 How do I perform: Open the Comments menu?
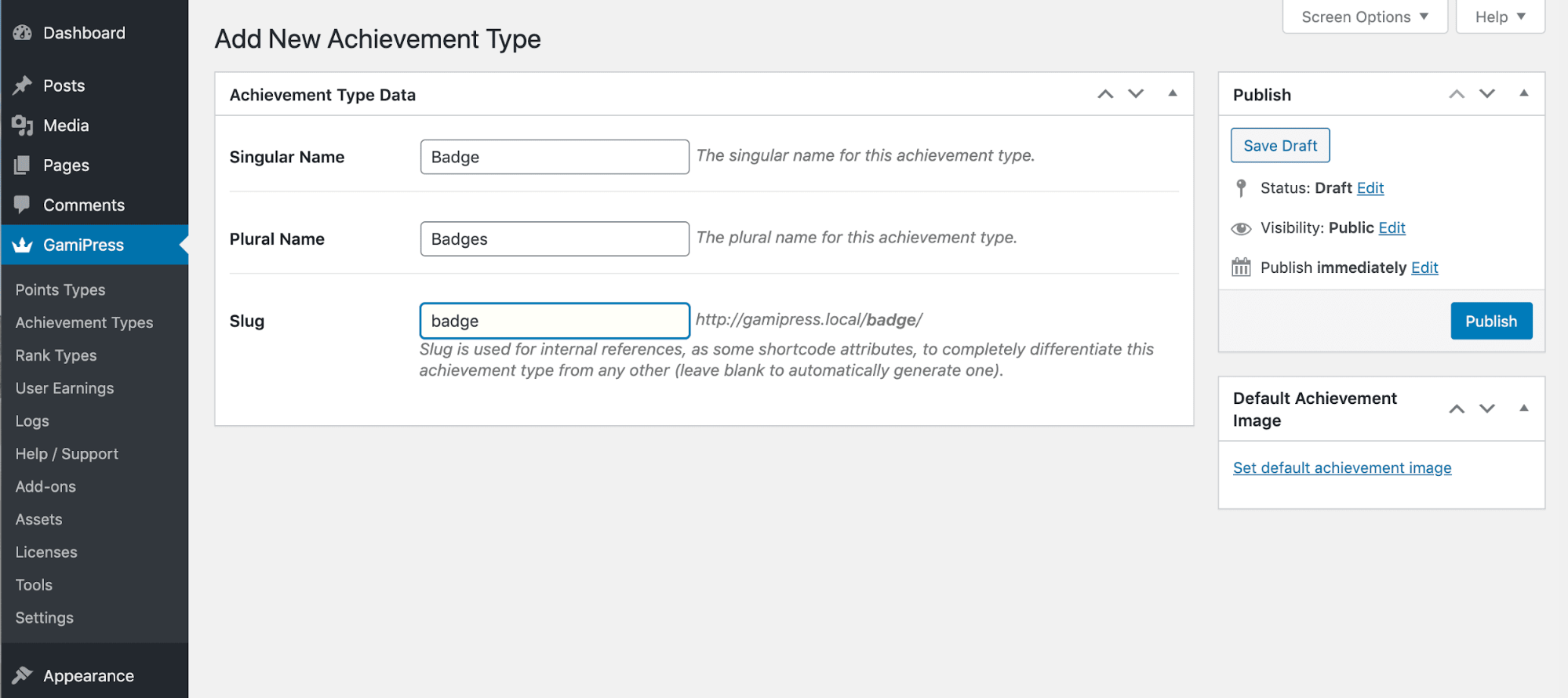94,205
